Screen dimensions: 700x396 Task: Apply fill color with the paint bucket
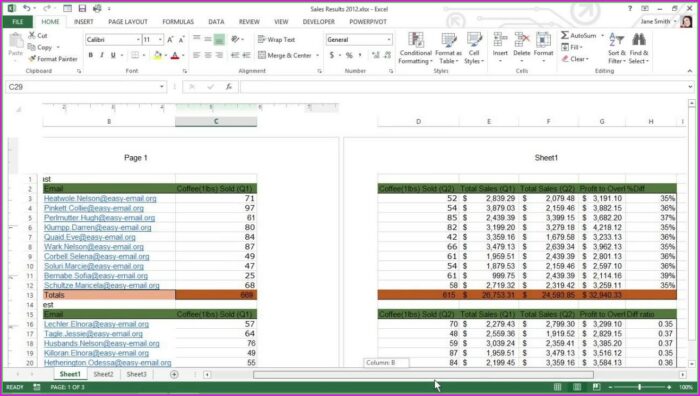pyautogui.click(x=157, y=55)
